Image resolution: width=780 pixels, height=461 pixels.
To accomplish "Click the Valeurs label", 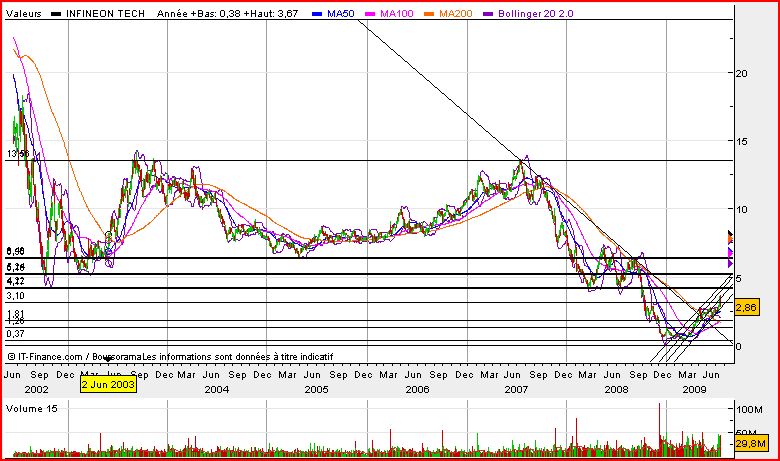I will (x=24, y=13).
